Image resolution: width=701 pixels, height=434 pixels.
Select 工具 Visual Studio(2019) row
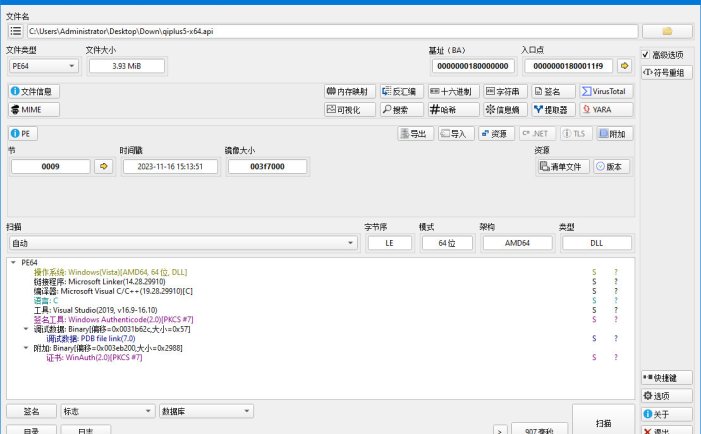coord(96,310)
